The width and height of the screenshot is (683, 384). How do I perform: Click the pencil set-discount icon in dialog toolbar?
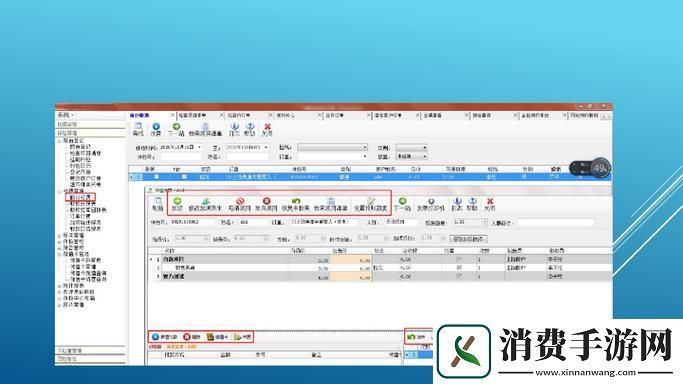tap(370, 201)
